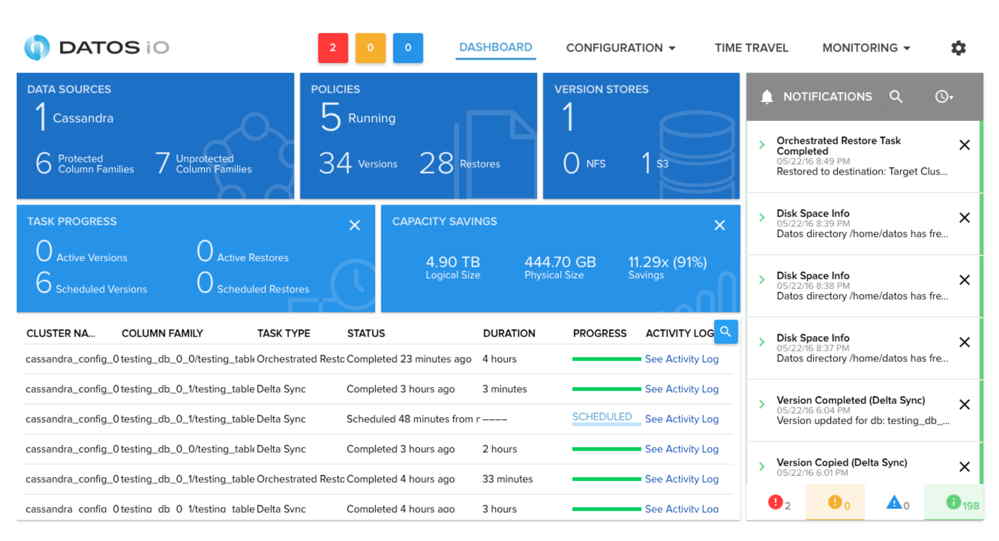Sort by Task Type column header
This screenshot has width=999, height=541.
(284, 333)
